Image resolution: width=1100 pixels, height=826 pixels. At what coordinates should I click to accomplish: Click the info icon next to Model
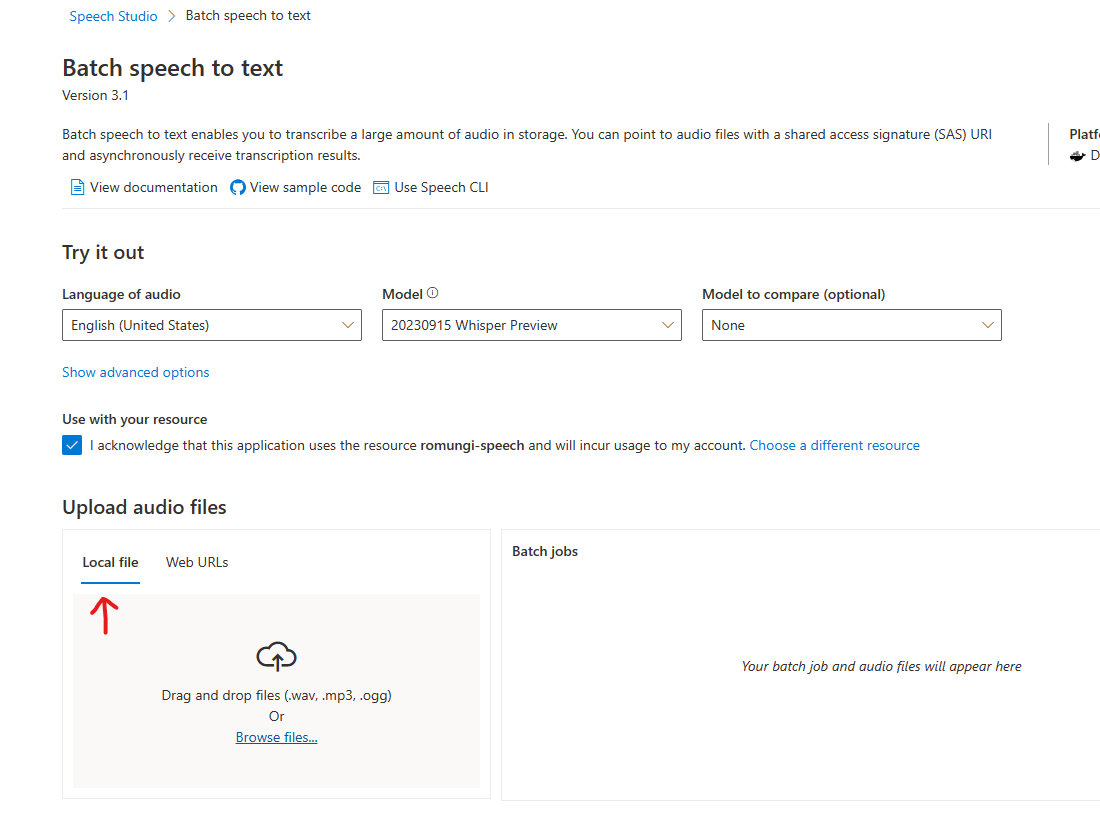[433, 294]
